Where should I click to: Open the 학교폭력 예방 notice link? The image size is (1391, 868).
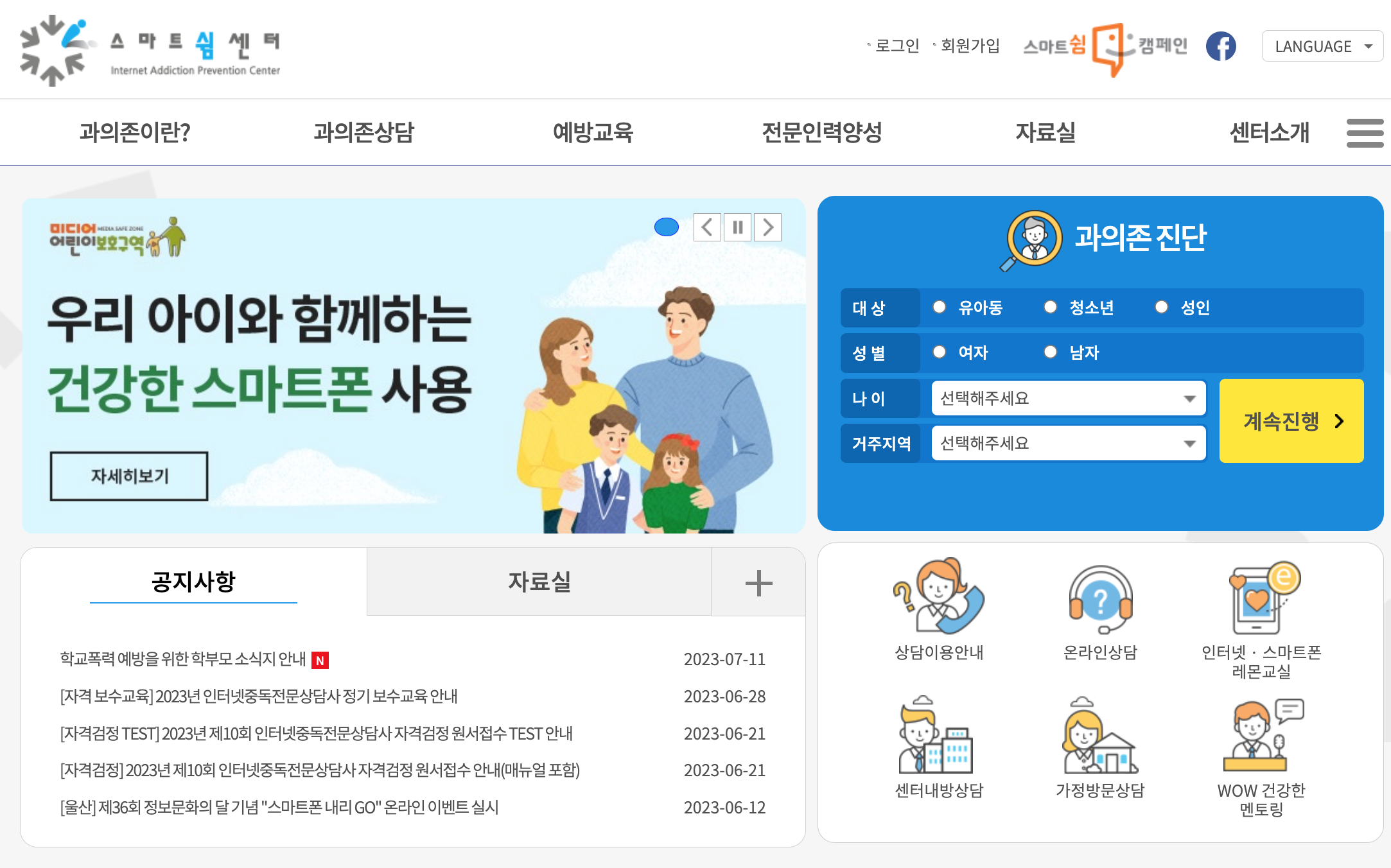click(183, 659)
